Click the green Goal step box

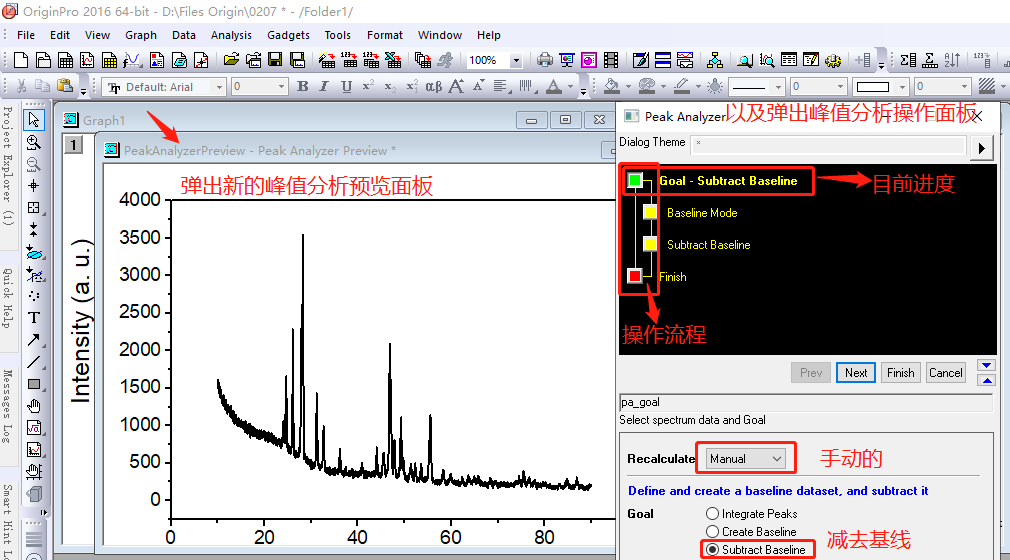click(x=635, y=180)
